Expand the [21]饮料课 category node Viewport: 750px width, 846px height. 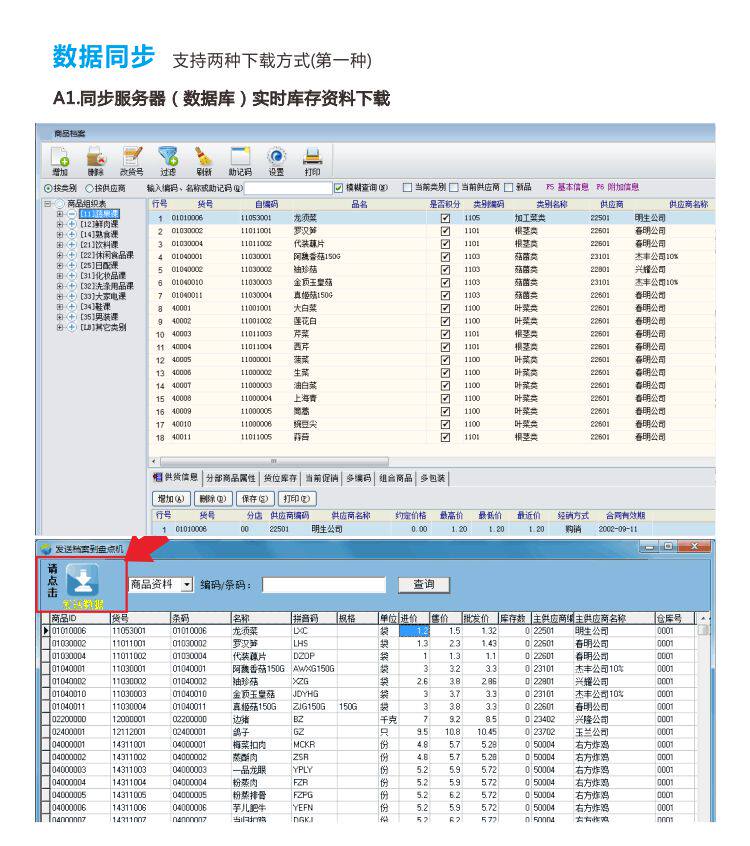[60, 244]
